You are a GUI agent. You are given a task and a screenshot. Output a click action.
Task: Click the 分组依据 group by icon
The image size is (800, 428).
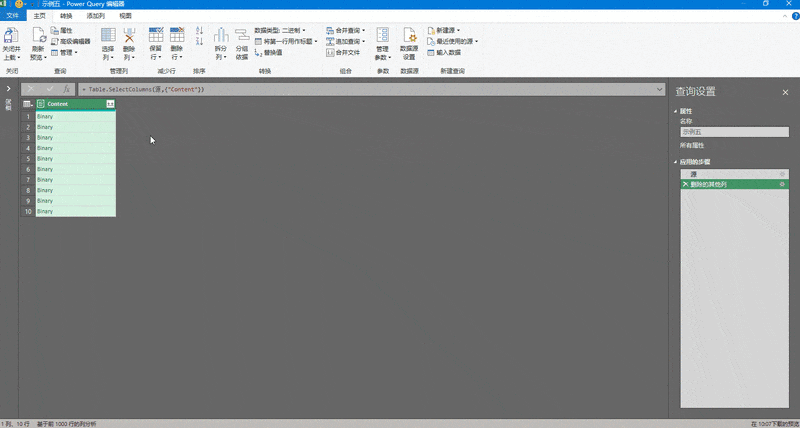tap(241, 37)
